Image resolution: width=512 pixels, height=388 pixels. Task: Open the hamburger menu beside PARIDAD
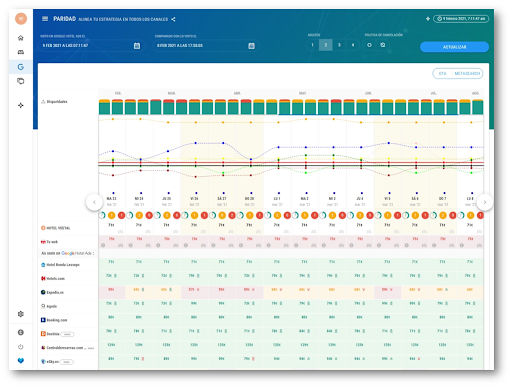click(x=45, y=19)
